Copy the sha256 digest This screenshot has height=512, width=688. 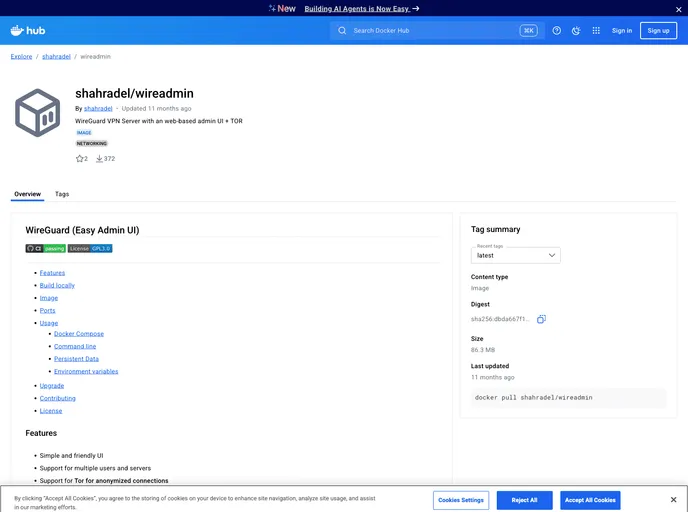[541, 319]
